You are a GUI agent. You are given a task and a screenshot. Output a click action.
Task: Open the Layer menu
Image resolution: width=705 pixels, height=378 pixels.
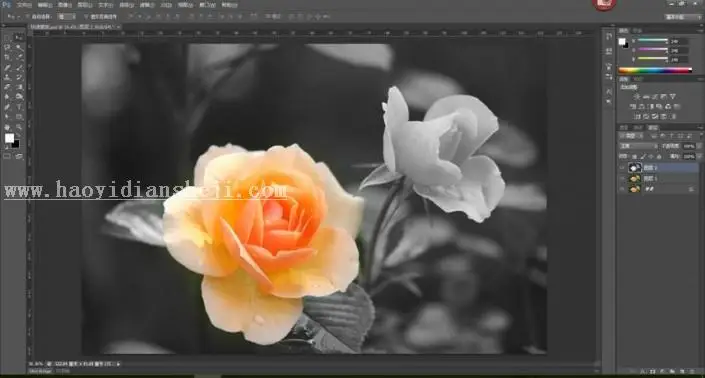pyautogui.click(x=85, y=4)
